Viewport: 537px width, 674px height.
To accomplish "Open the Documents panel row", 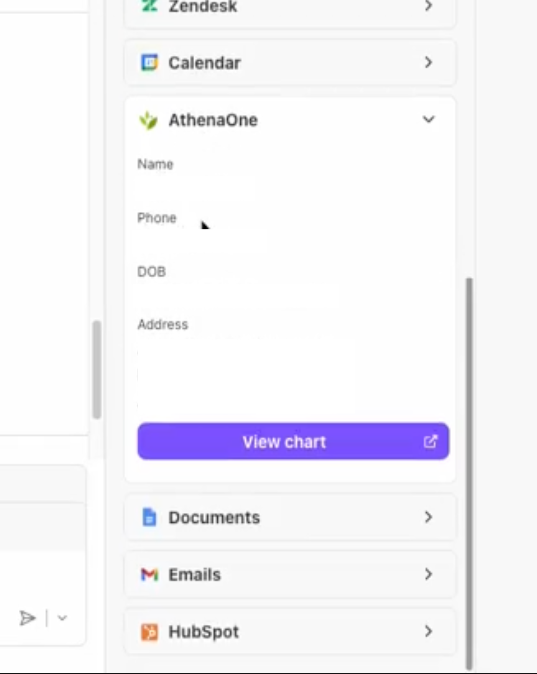I will click(290, 517).
